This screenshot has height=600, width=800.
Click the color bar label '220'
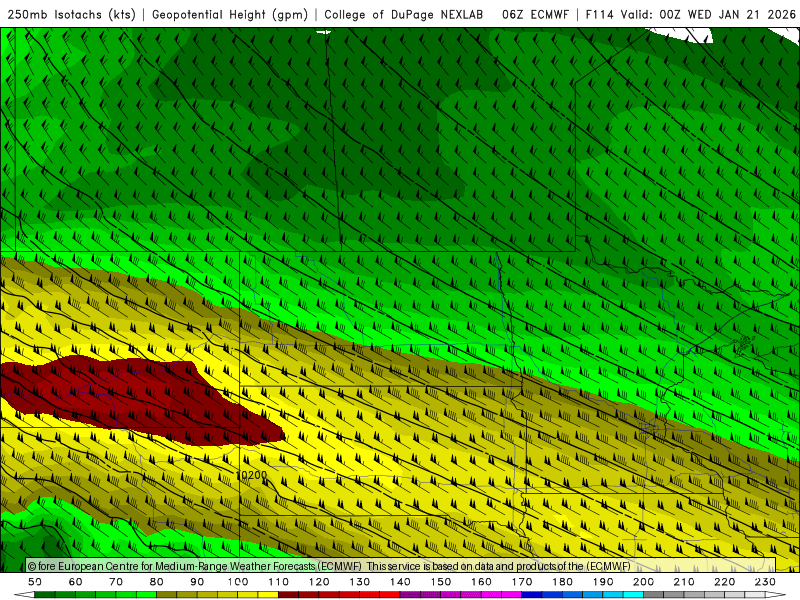coord(725,582)
